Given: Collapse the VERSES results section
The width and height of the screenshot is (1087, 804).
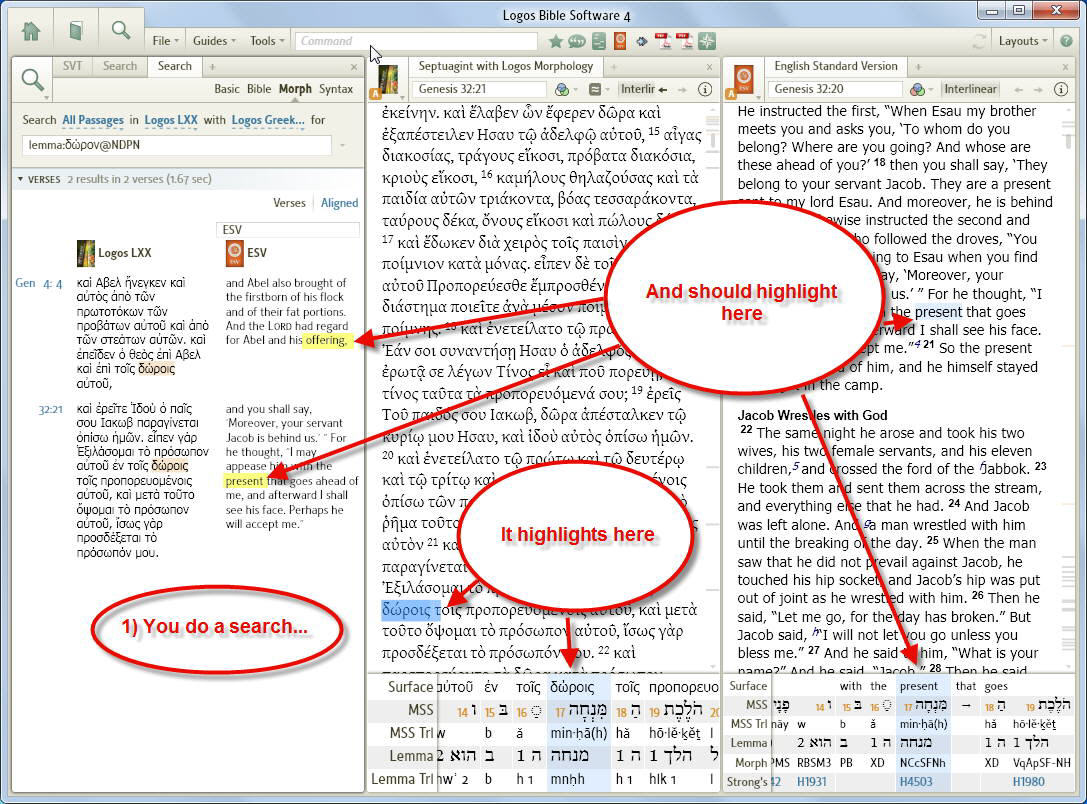Looking at the screenshot, I should [x=20, y=180].
